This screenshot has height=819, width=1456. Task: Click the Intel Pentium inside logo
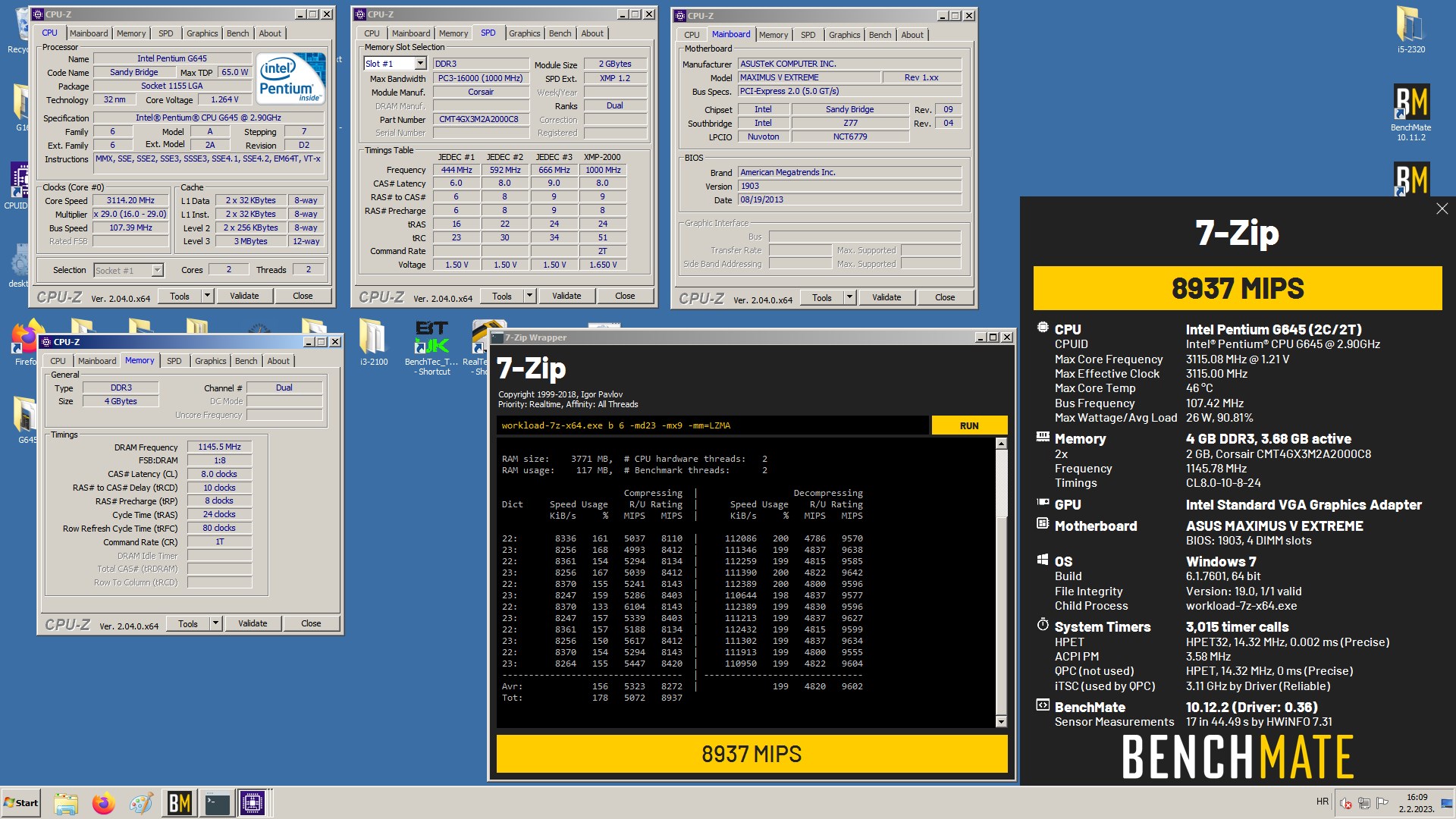[x=290, y=78]
